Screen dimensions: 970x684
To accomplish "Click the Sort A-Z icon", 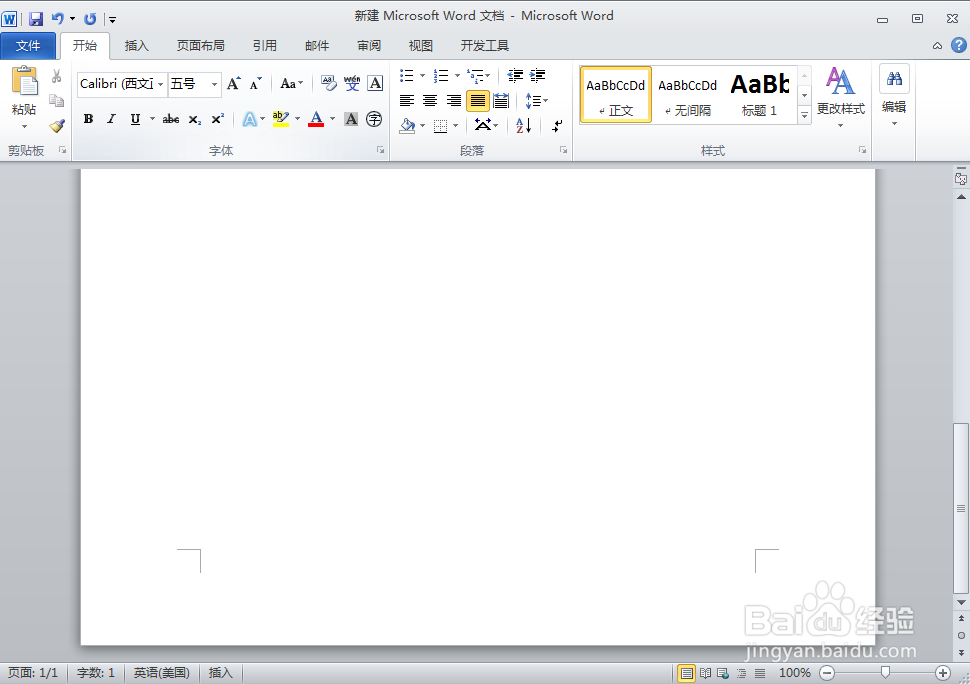I will [523, 126].
